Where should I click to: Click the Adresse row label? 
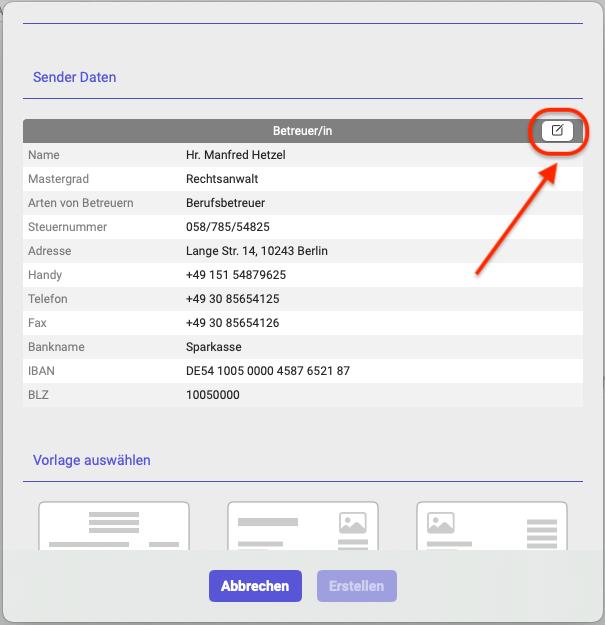(x=49, y=251)
